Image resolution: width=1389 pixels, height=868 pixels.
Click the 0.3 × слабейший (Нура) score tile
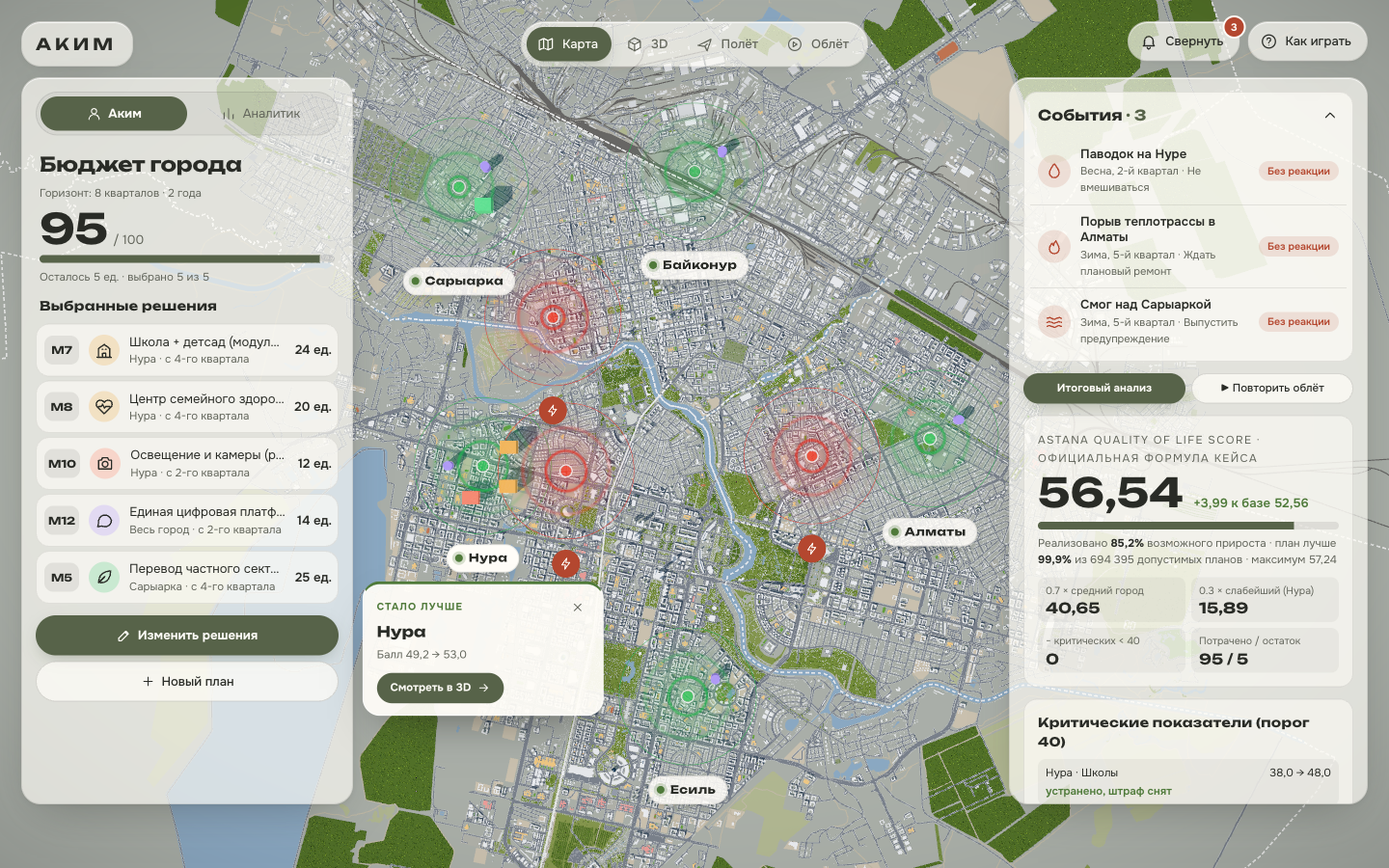point(1265,600)
